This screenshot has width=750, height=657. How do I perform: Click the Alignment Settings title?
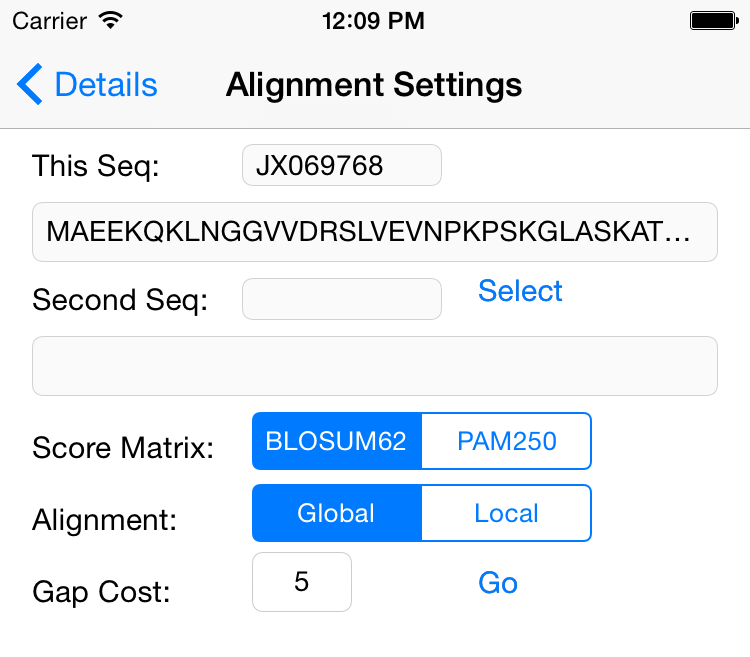pyautogui.click(x=374, y=85)
